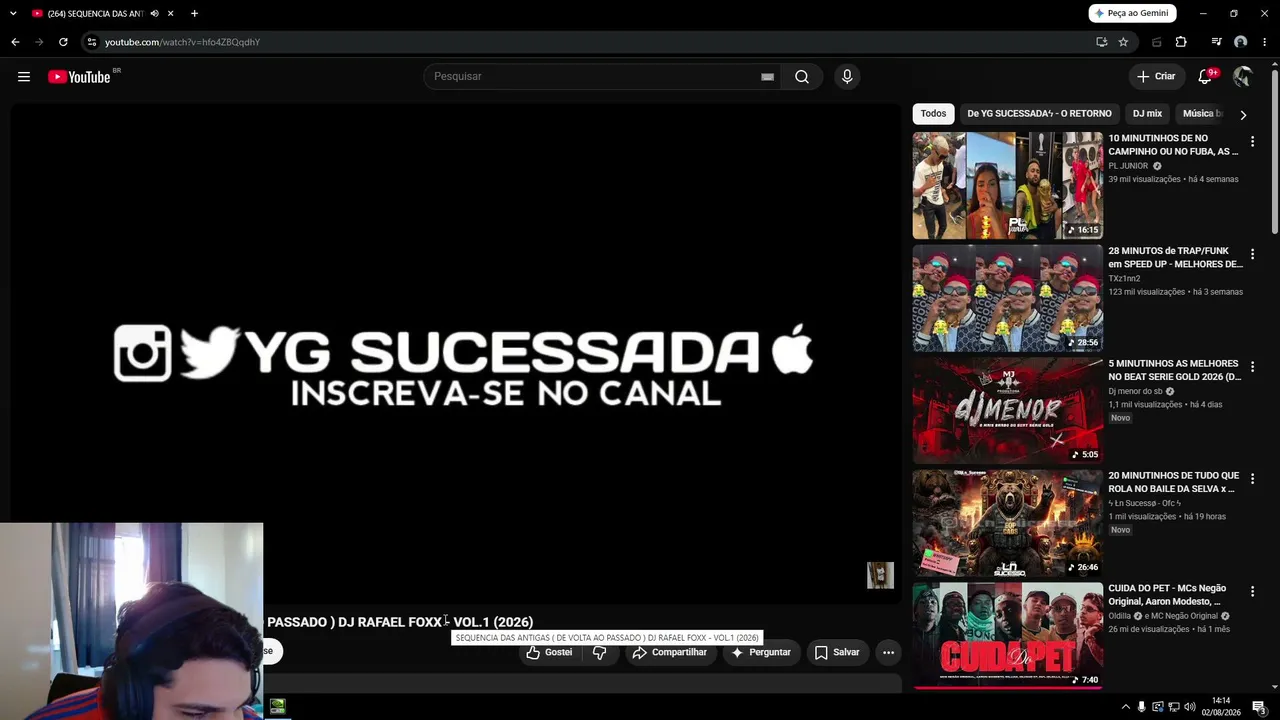This screenshot has width=1280, height=720.
Task: Go to YouTube home via the logo
Action: tap(79, 77)
